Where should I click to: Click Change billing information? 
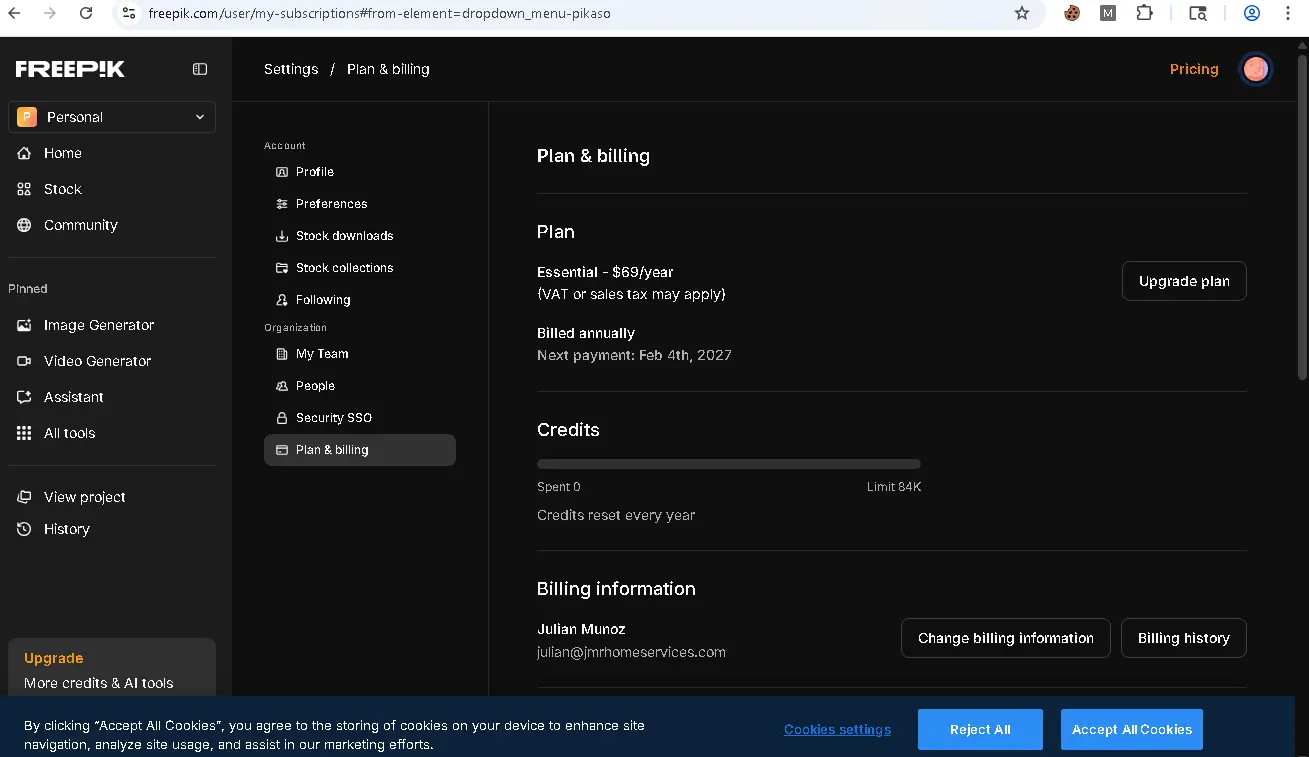pyautogui.click(x=1006, y=638)
